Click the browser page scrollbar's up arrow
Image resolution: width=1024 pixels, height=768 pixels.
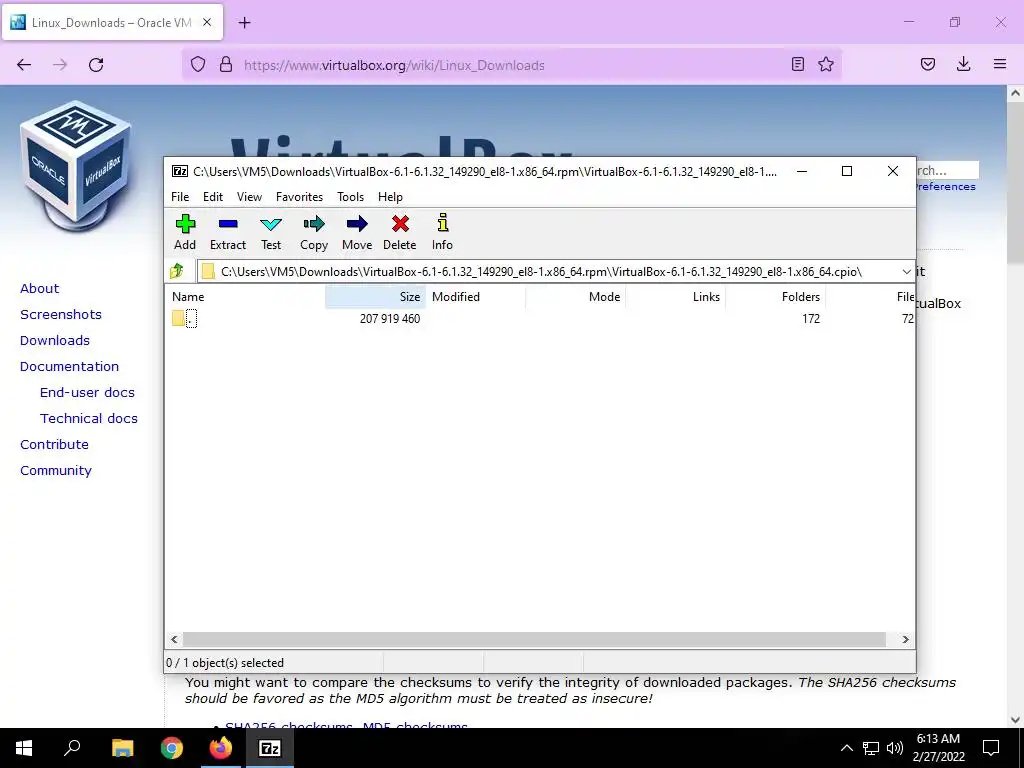(1015, 93)
